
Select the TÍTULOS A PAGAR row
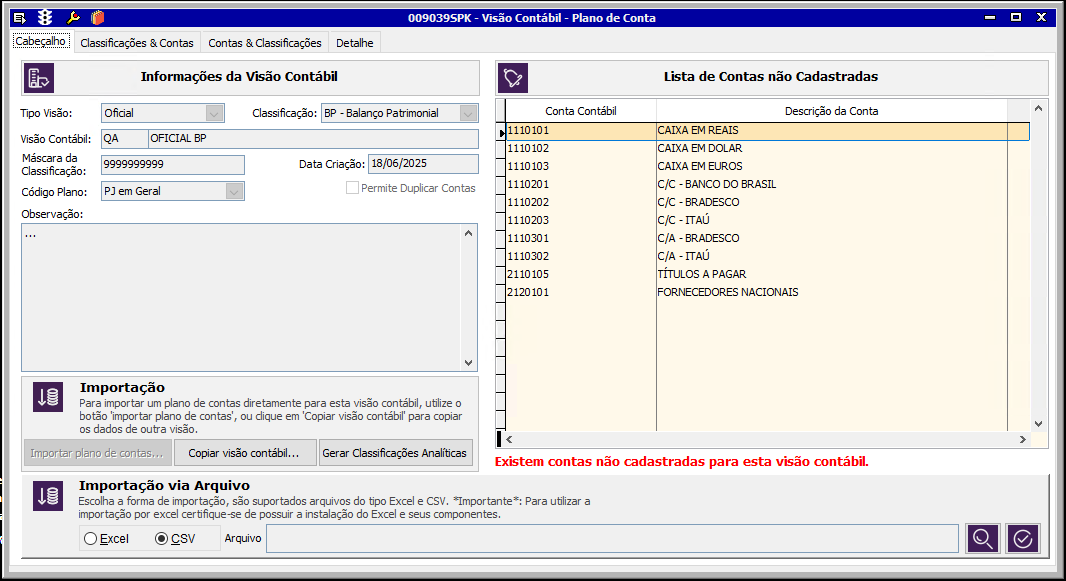(768, 275)
